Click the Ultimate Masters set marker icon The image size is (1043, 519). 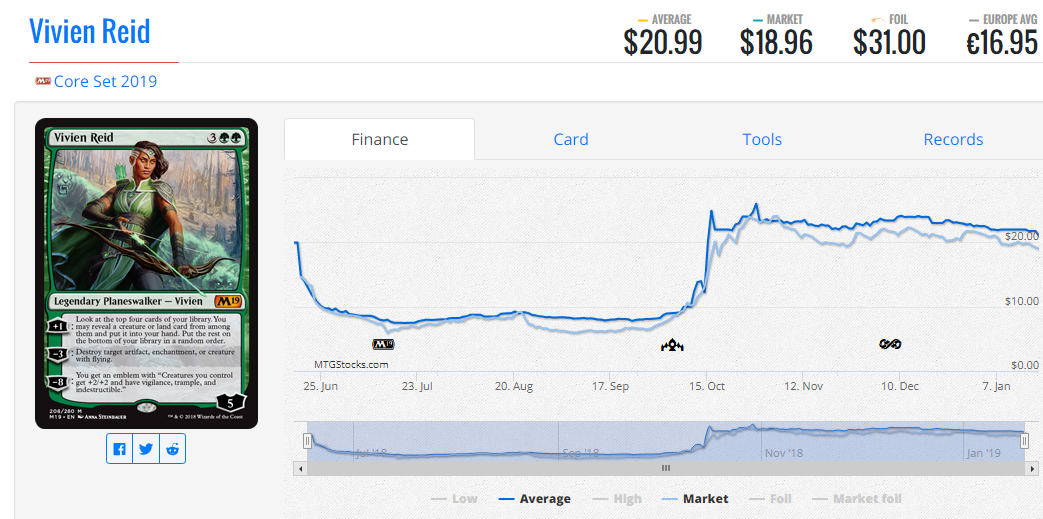890,344
